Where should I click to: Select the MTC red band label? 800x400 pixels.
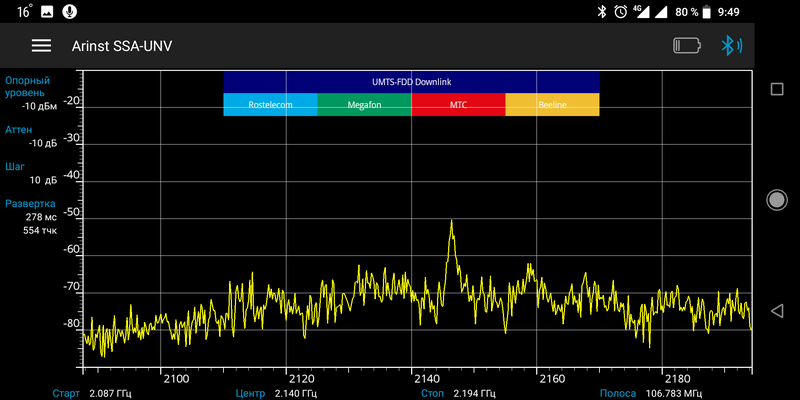[x=458, y=105]
